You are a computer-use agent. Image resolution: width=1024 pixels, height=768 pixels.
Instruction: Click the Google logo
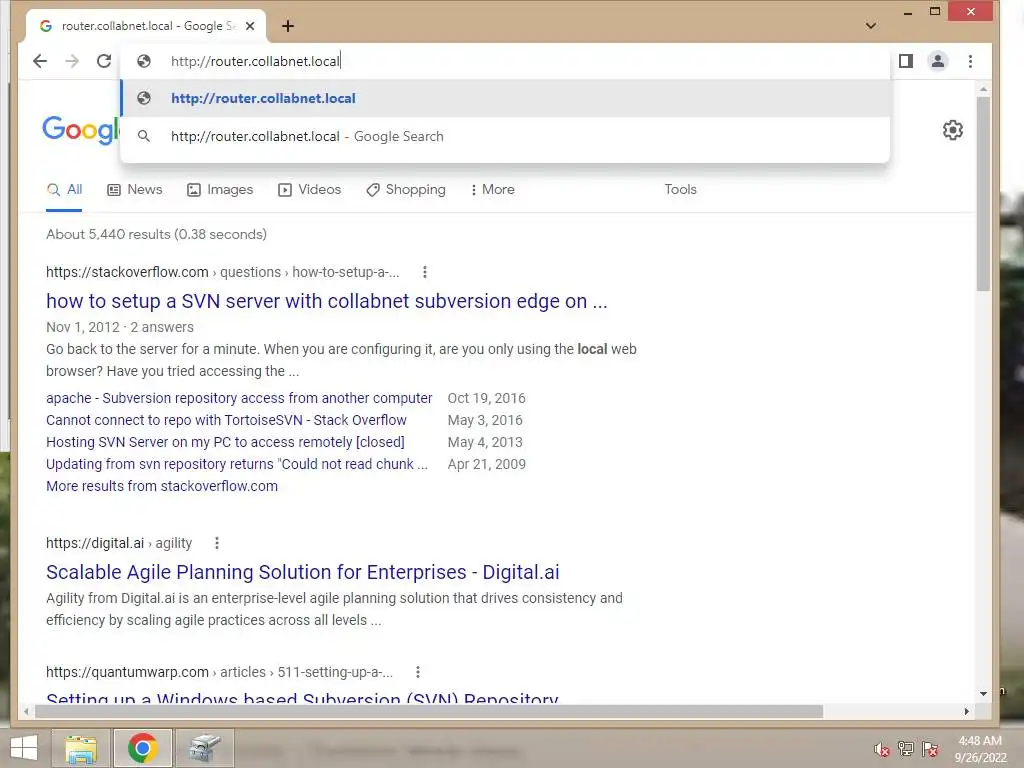[x=80, y=130]
